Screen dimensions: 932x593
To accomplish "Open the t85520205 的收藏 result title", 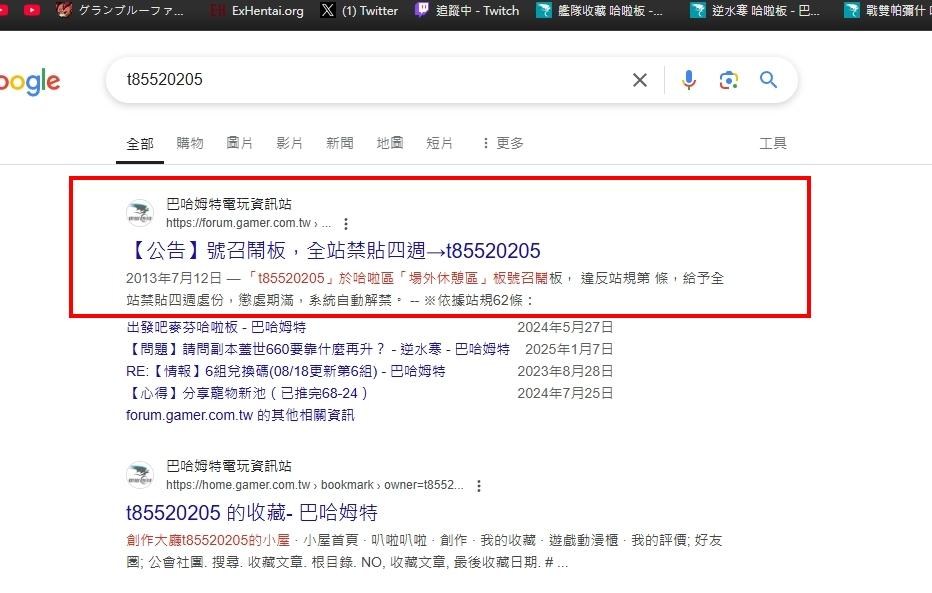I will (x=251, y=512).
